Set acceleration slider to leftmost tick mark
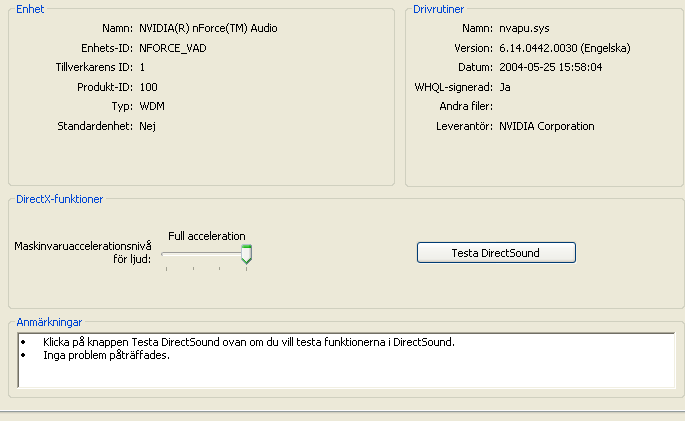 click(166, 269)
